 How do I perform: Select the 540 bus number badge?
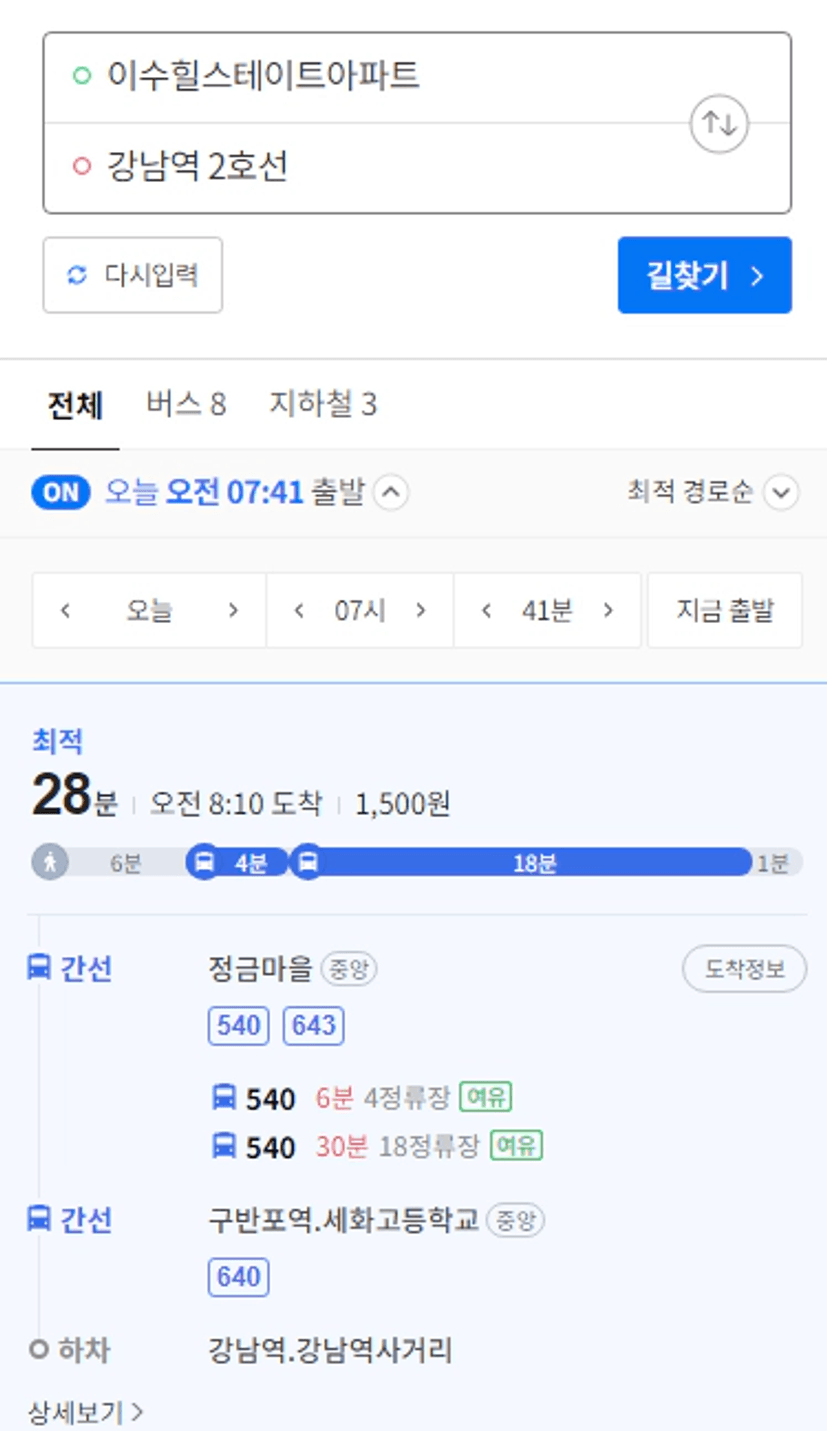point(238,1025)
